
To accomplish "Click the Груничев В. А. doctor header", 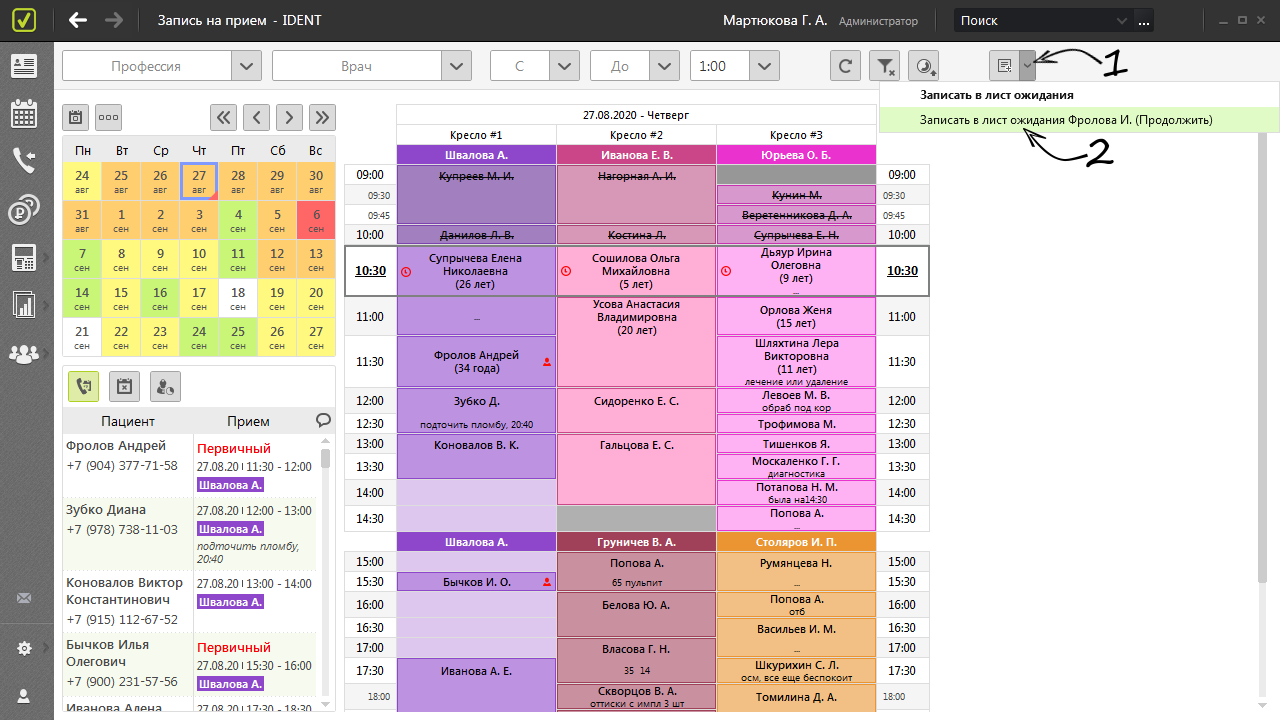I will tap(636, 541).
